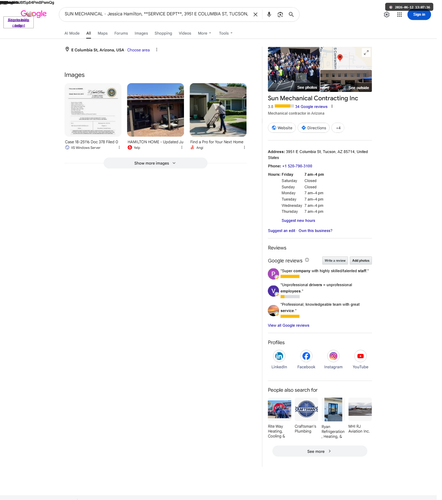Open quick settings gear icon
Screen dimensions: 442x500
tap(386, 15)
